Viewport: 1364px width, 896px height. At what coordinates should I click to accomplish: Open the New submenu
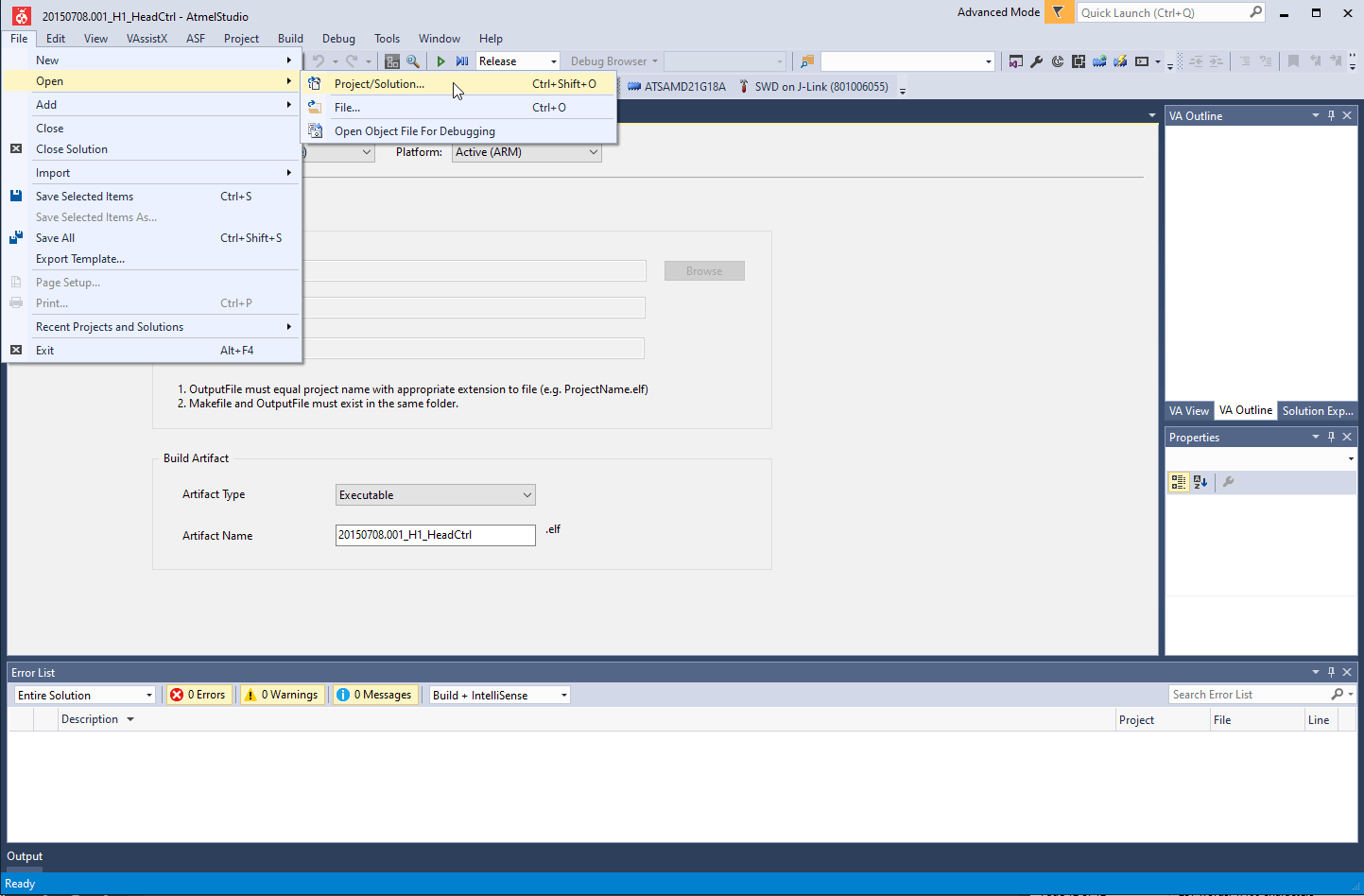(151, 60)
